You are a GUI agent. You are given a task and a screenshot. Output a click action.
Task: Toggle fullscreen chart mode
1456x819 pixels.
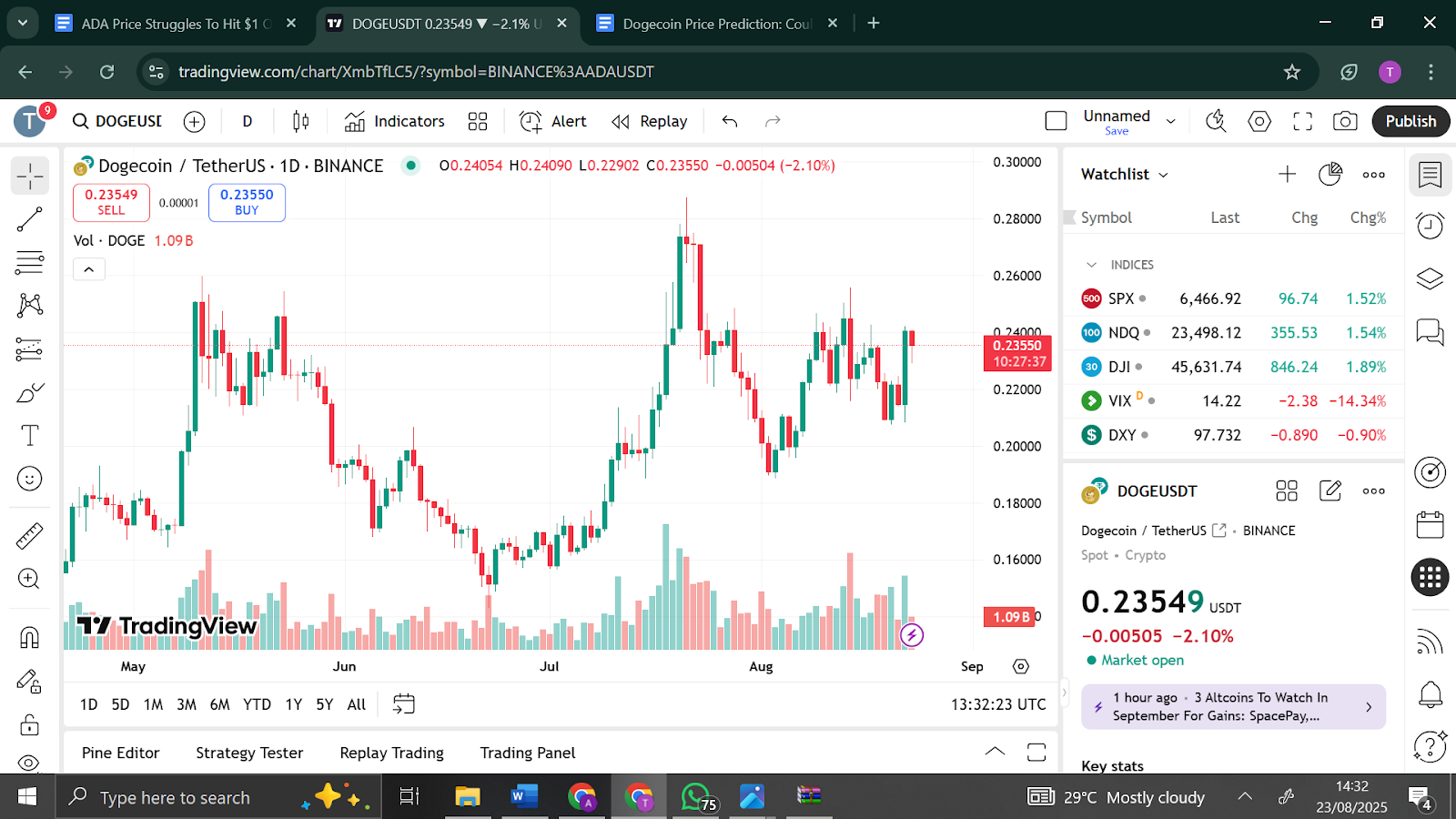[x=1303, y=121]
